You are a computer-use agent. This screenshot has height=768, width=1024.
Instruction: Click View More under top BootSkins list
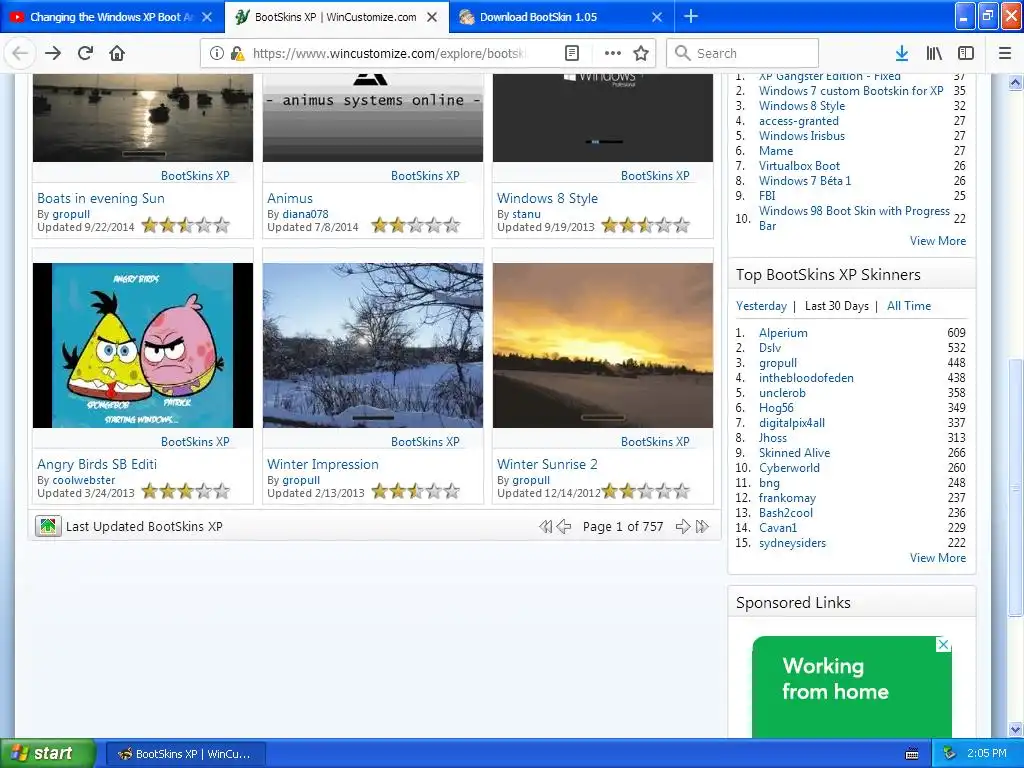[938, 241]
